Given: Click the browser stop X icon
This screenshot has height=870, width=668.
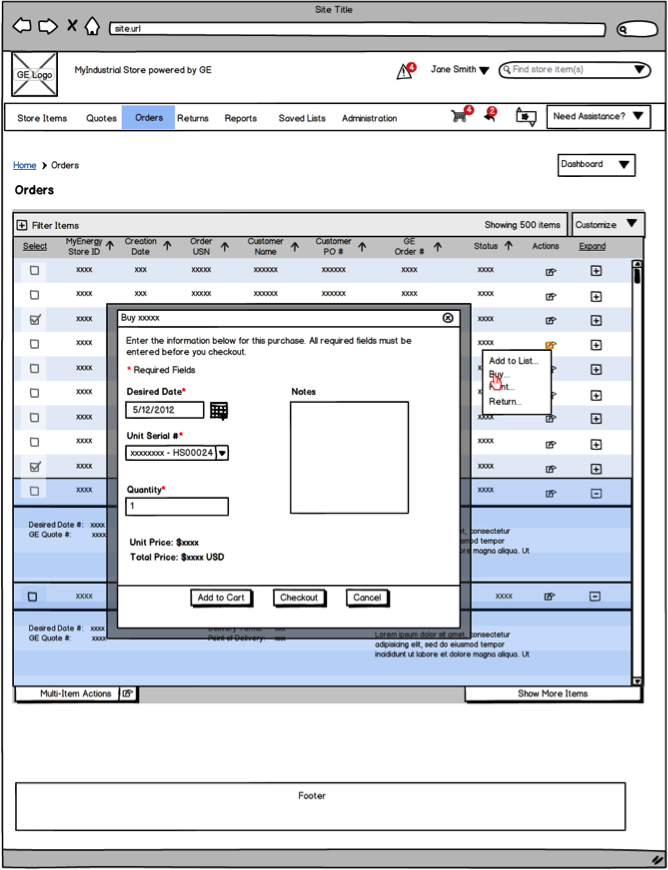Looking at the screenshot, I should pos(72,25).
